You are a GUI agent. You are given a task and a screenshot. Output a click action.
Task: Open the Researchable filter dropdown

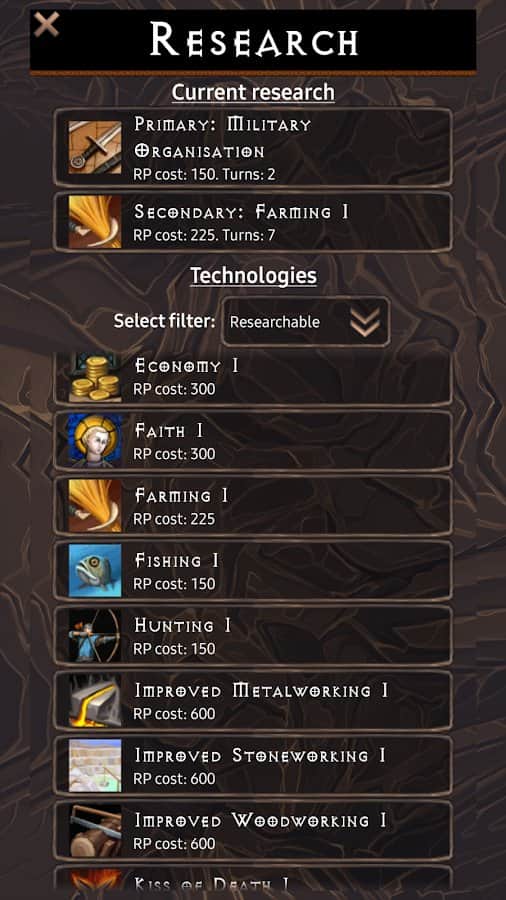pyautogui.click(x=306, y=322)
